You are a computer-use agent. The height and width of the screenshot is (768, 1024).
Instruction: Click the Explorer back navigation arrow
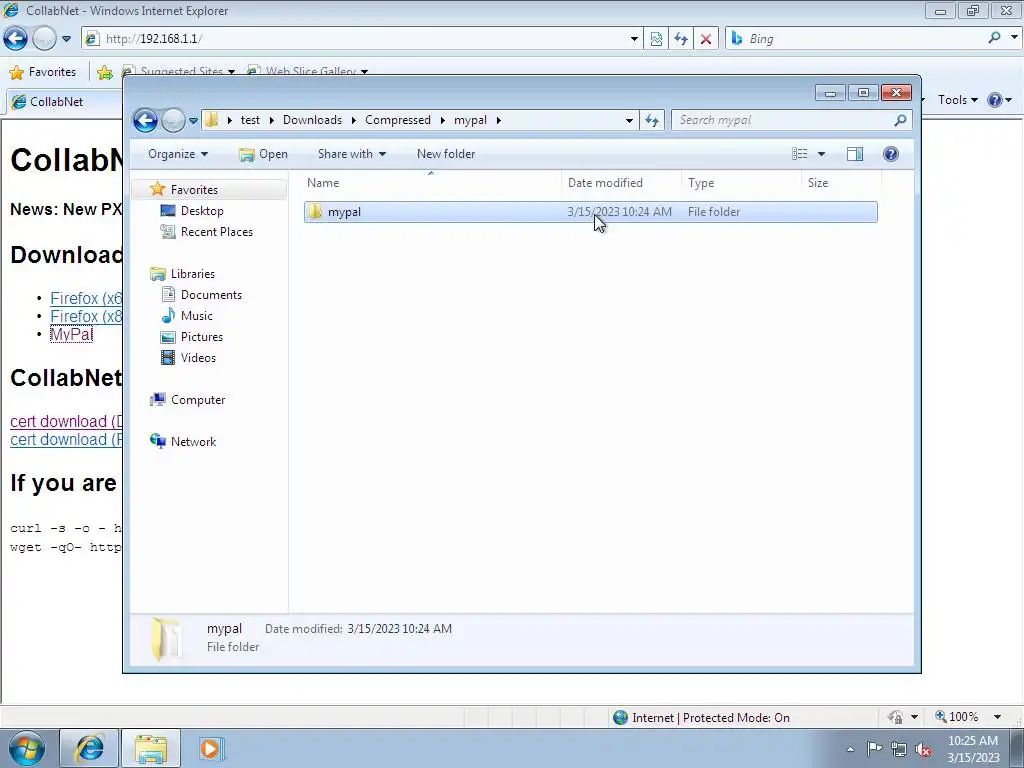tap(145, 120)
